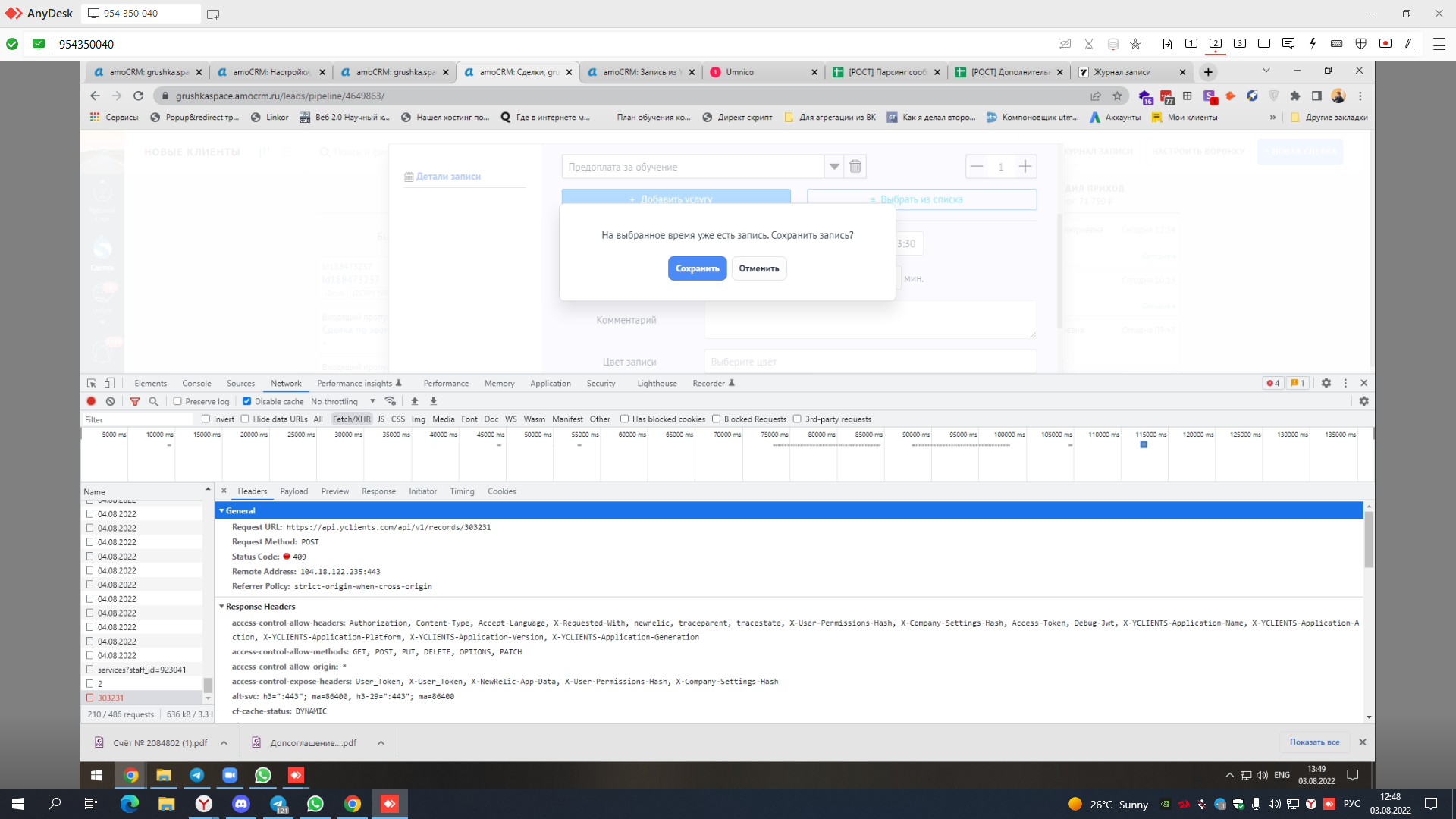Click the Import HAR file upload icon
Image resolution: width=1456 pixels, height=819 pixels.
pos(415,402)
